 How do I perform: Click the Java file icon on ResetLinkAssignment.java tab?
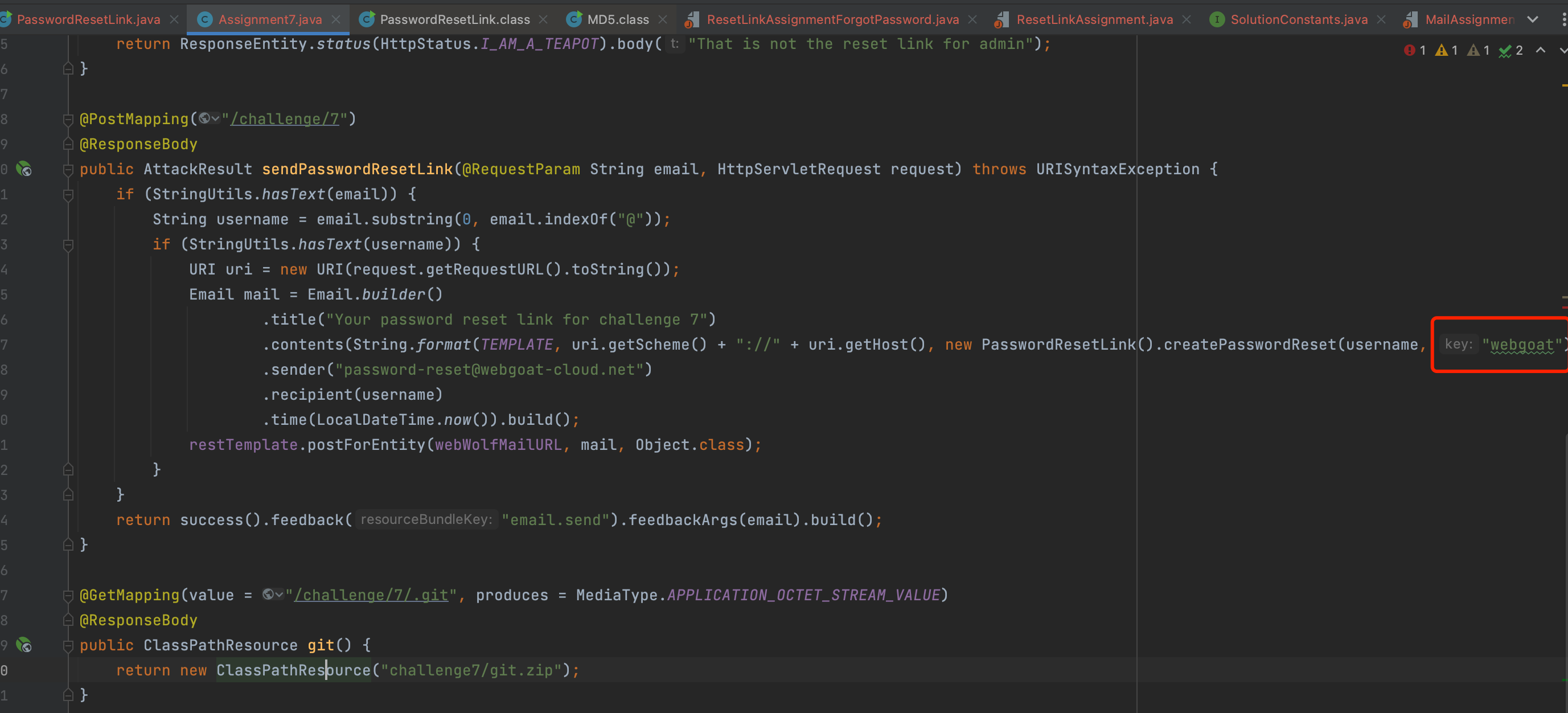coord(1001,20)
